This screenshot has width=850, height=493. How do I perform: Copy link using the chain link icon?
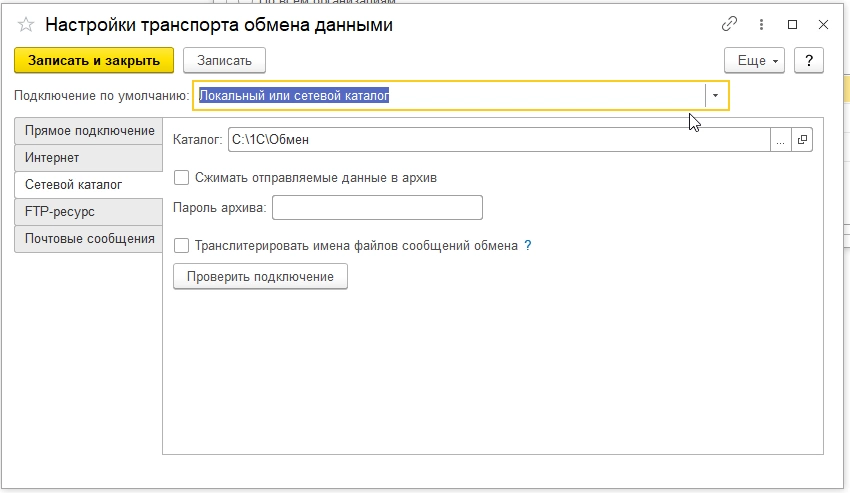[x=728, y=25]
